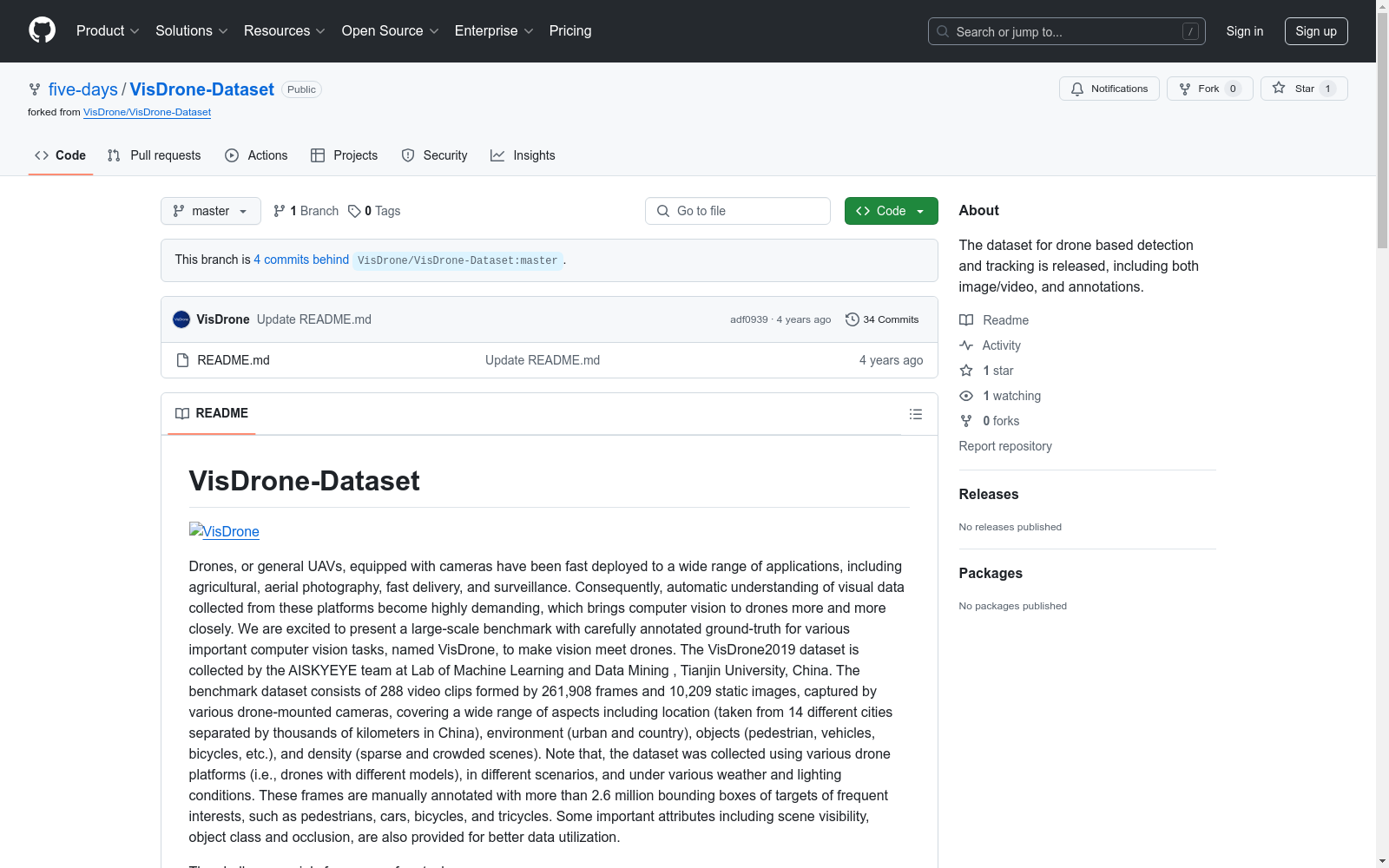Viewport: 1389px width, 868px height.
Task: Expand the Resources menu
Action: (x=285, y=31)
